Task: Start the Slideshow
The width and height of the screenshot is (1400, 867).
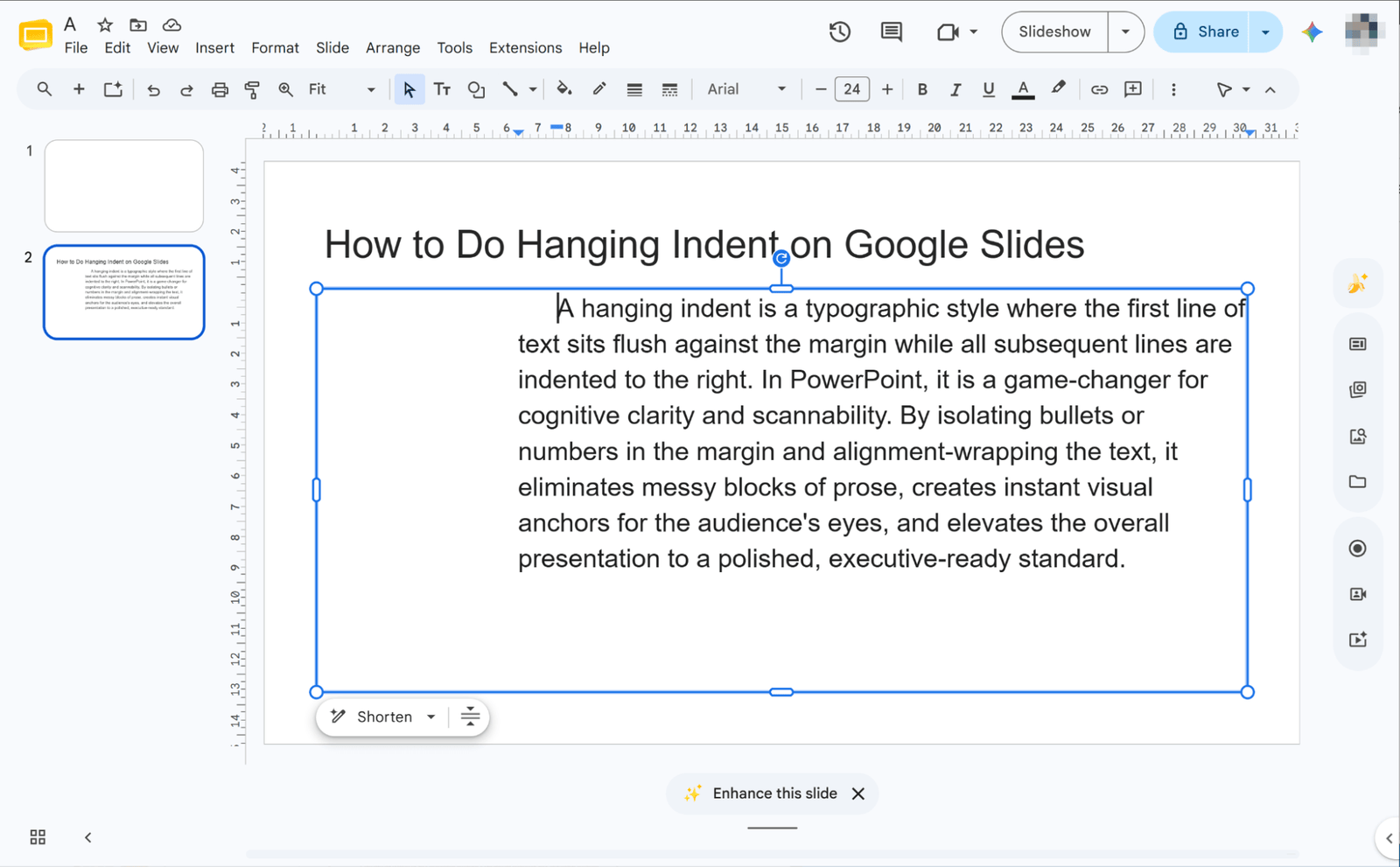Action: click(1054, 32)
